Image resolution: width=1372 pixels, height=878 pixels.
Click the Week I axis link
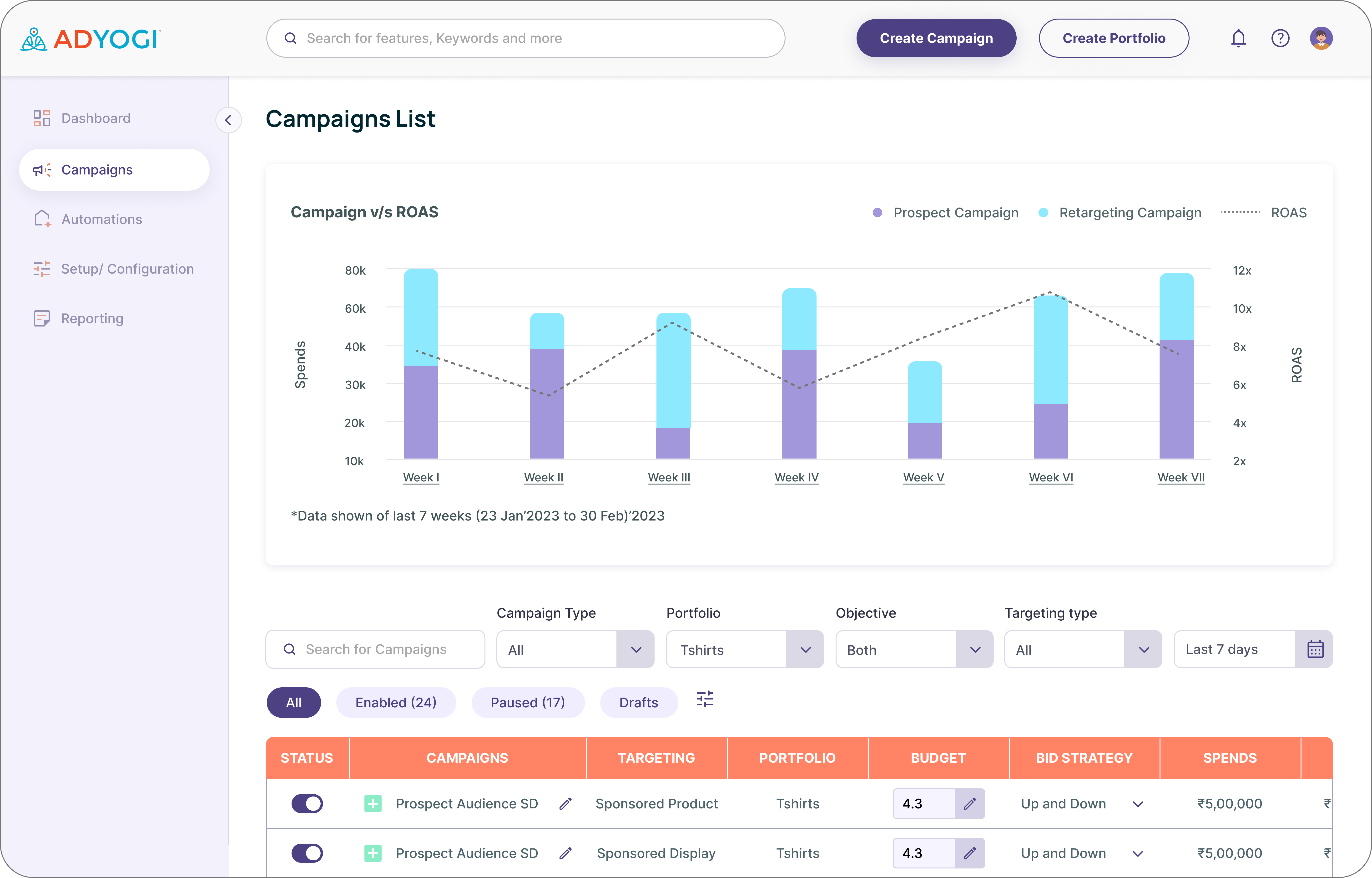click(x=421, y=478)
